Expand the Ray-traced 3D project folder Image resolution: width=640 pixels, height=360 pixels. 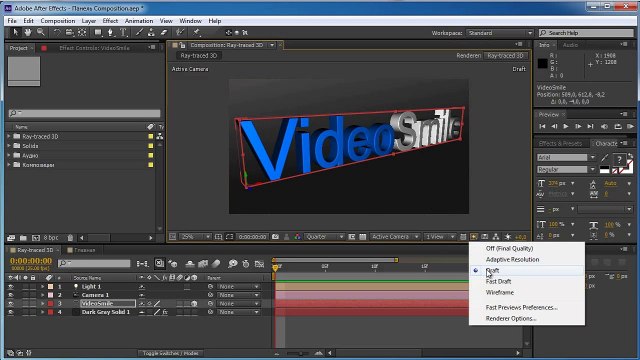coord(9,136)
